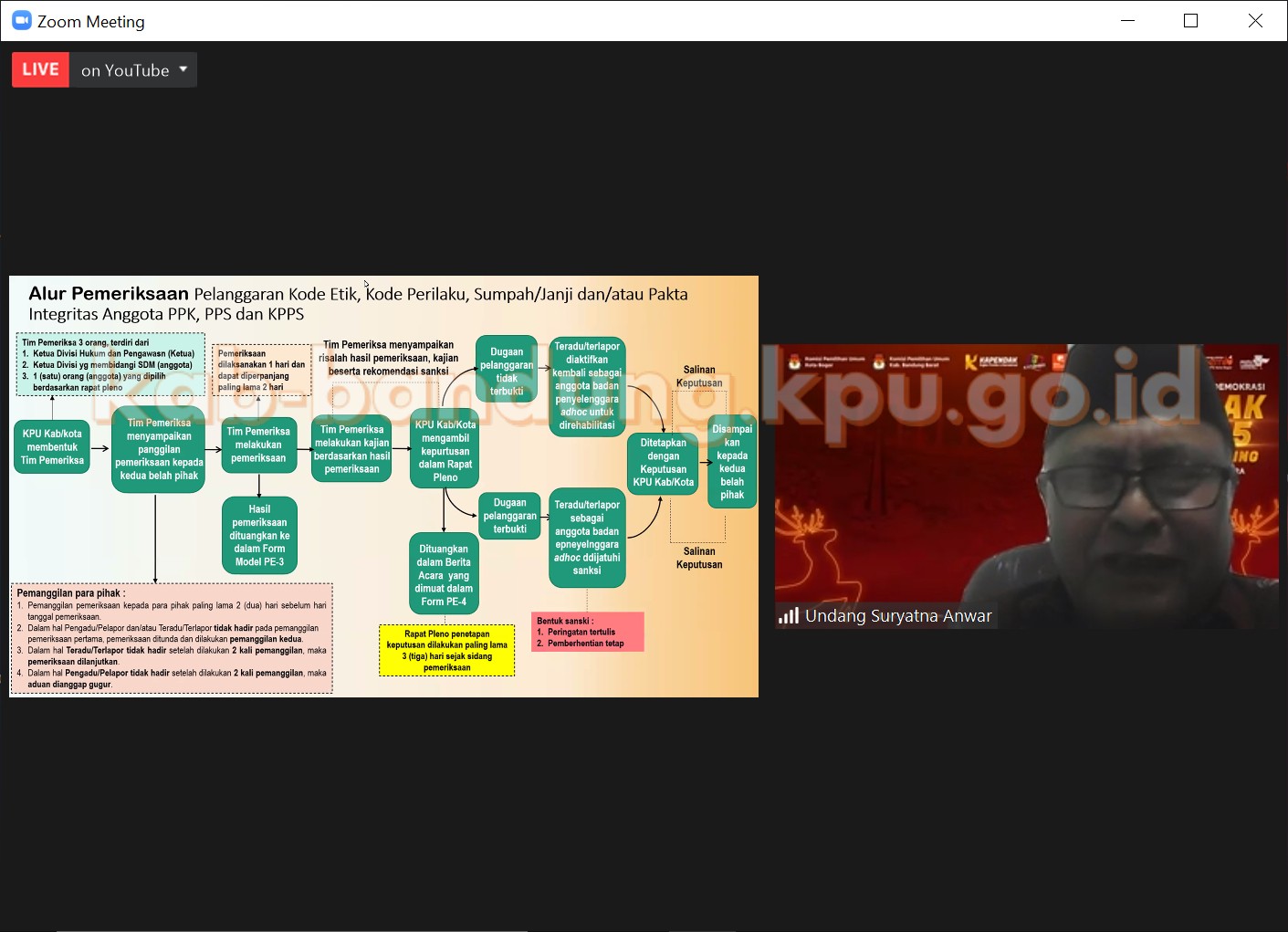The image size is (1288, 932).
Task: Close the Zoom Meeting window
Action: click(x=1255, y=21)
